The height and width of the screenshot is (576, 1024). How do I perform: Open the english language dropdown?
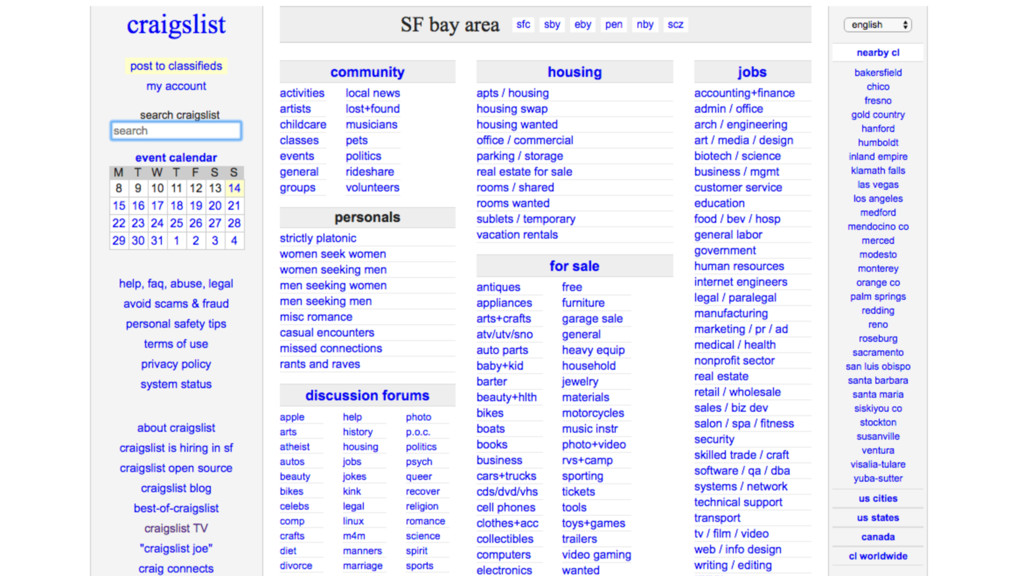pyautogui.click(x=878, y=25)
